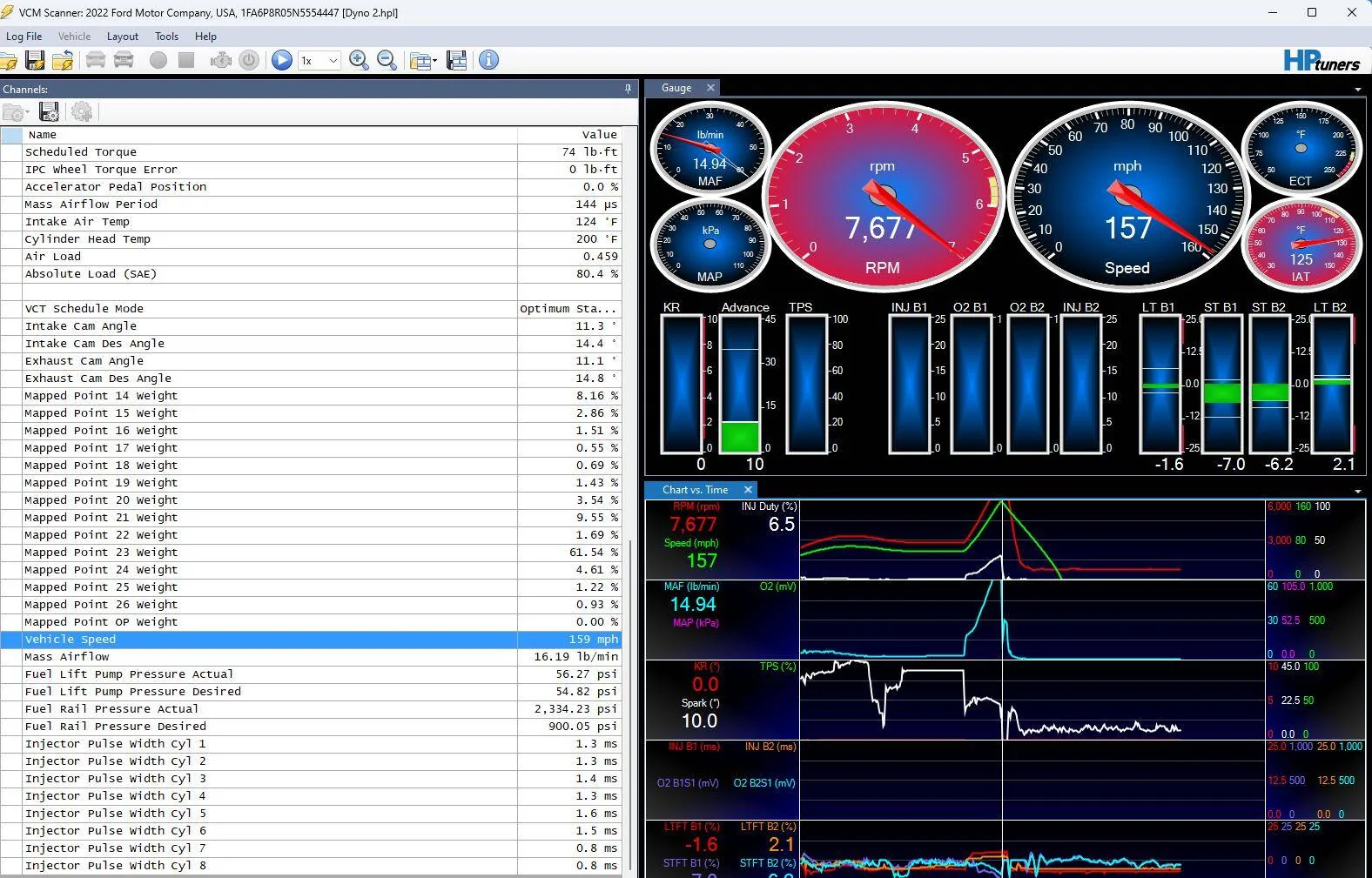Select the Injector Pulse Width Cyl 5 row
Viewport: 1372px width, 878px height.
(x=311, y=814)
